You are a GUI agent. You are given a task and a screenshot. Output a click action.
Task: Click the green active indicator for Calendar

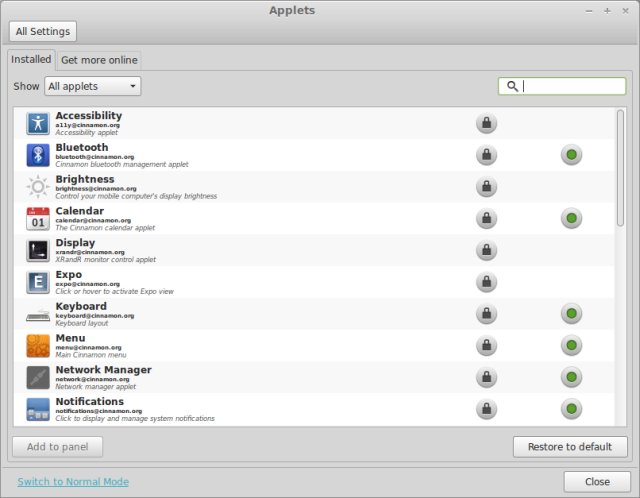[x=571, y=218]
